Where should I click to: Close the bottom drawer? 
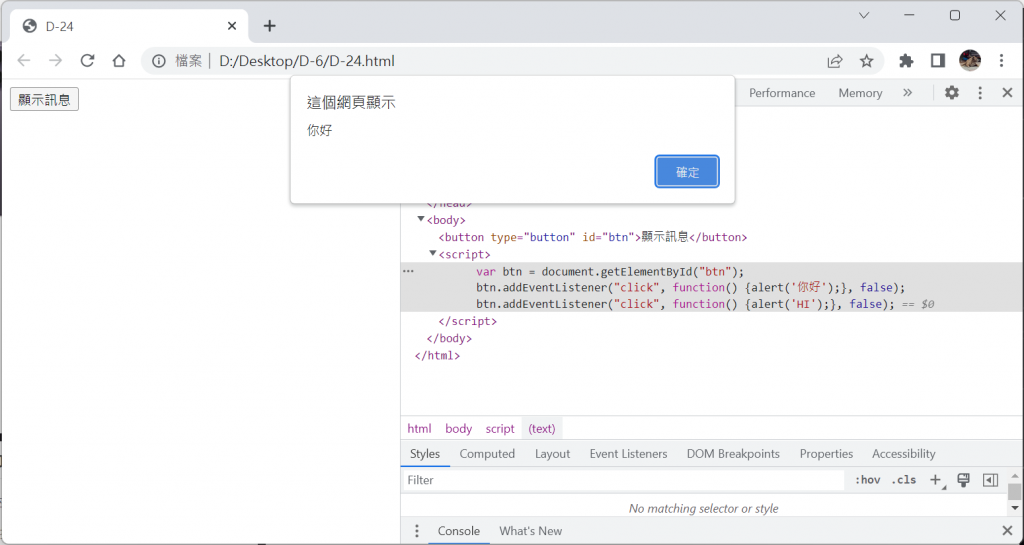(x=1007, y=531)
